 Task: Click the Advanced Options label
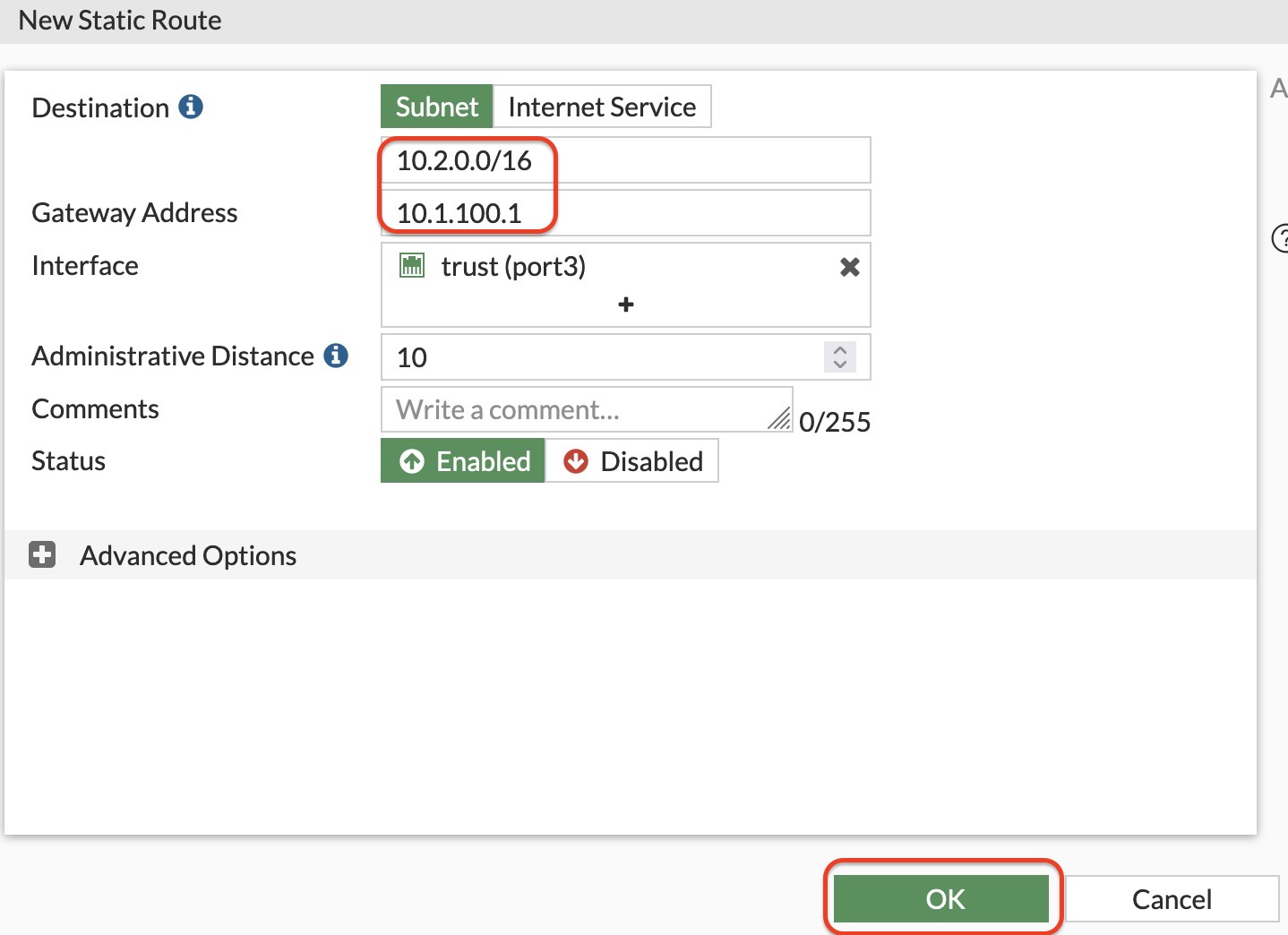[x=188, y=555]
